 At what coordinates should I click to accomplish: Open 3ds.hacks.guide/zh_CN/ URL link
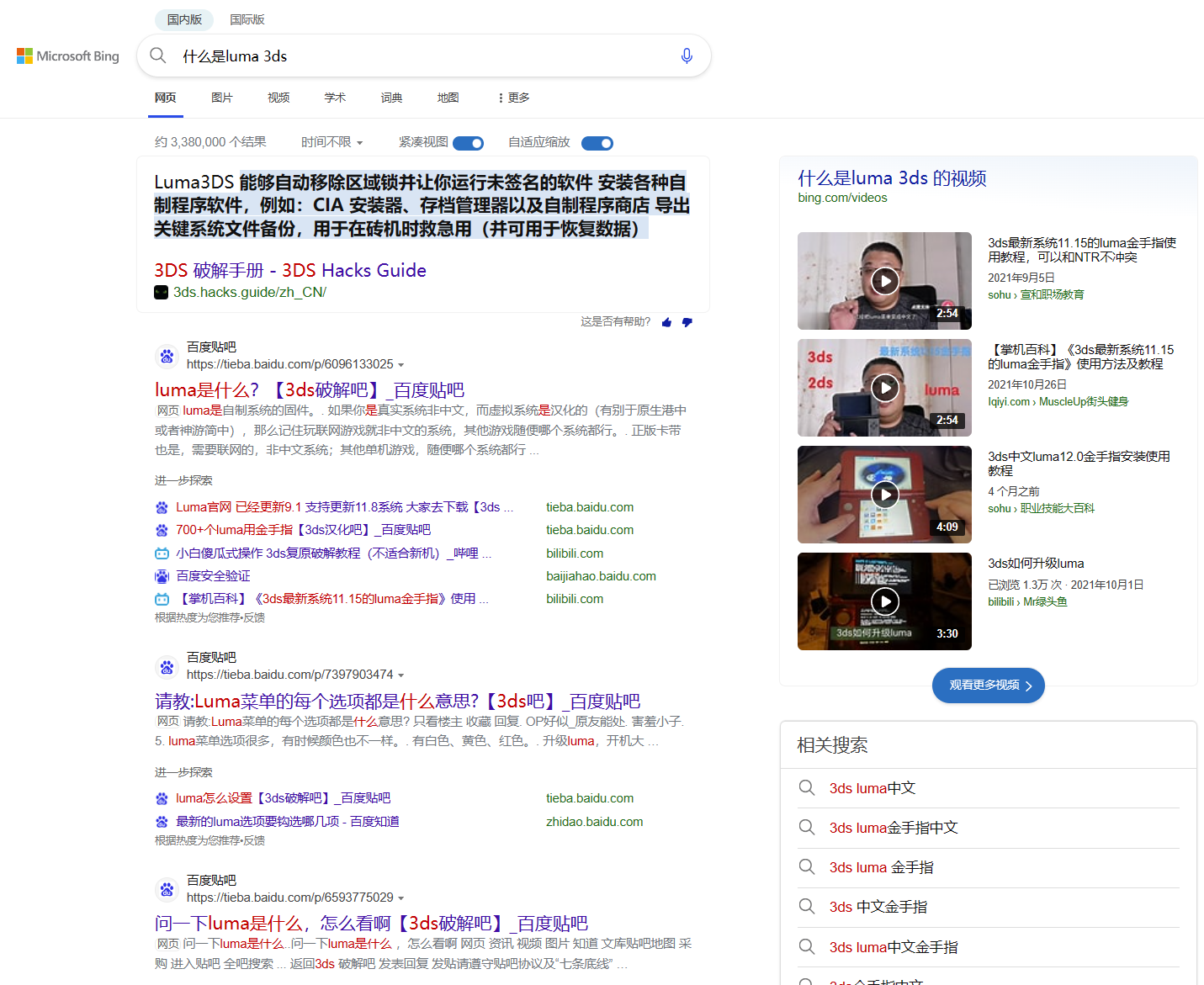point(250,292)
